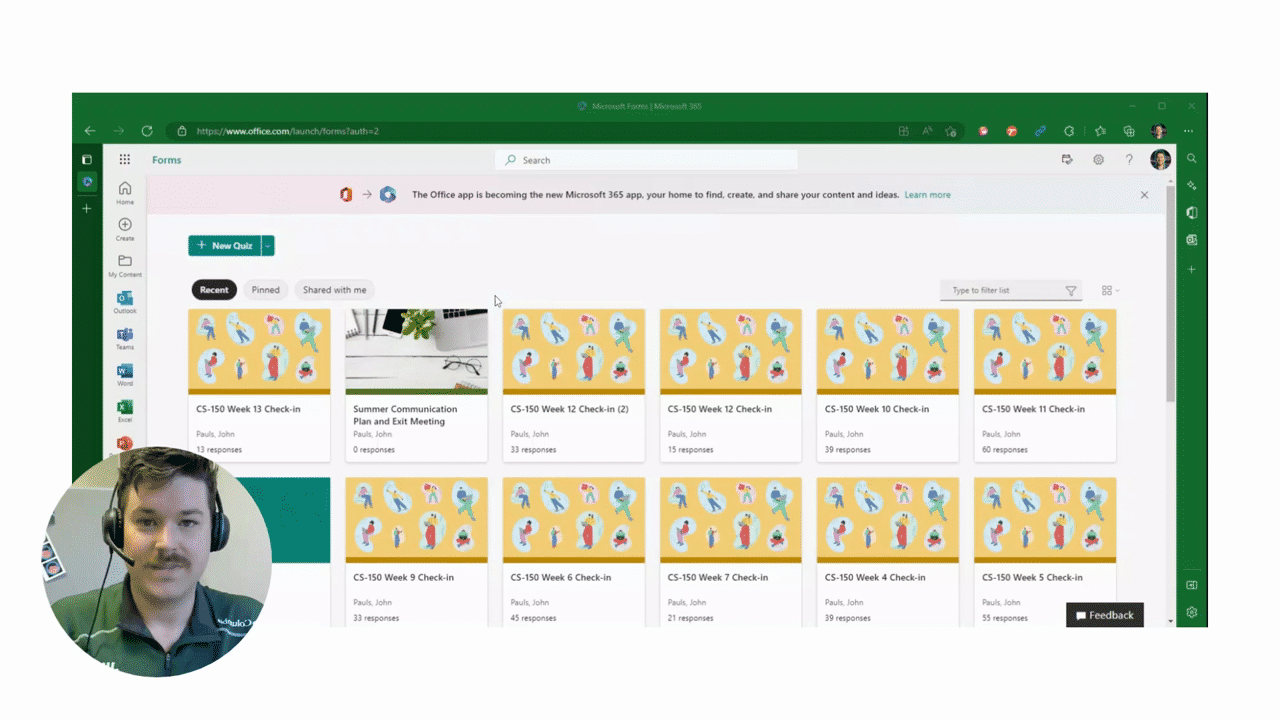The image size is (1280, 720).
Task: Open the app launcher waffle icon
Action: 124,160
